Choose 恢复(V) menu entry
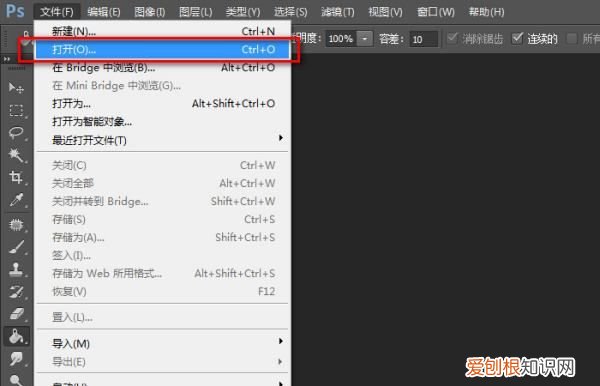The image size is (600, 386). pos(163,292)
